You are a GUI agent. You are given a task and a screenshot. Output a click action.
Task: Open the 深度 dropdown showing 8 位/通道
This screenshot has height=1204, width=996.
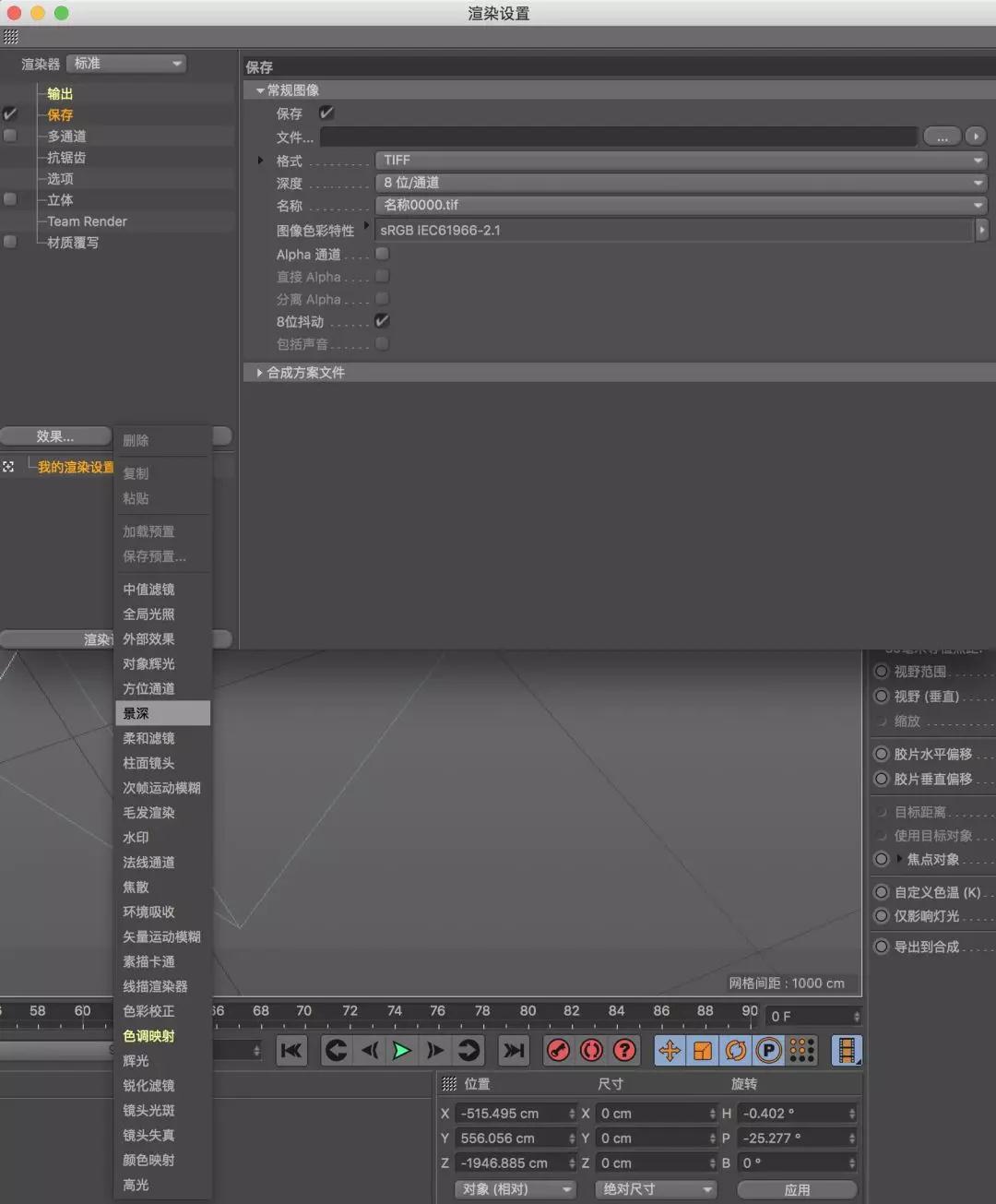pos(681,183)
